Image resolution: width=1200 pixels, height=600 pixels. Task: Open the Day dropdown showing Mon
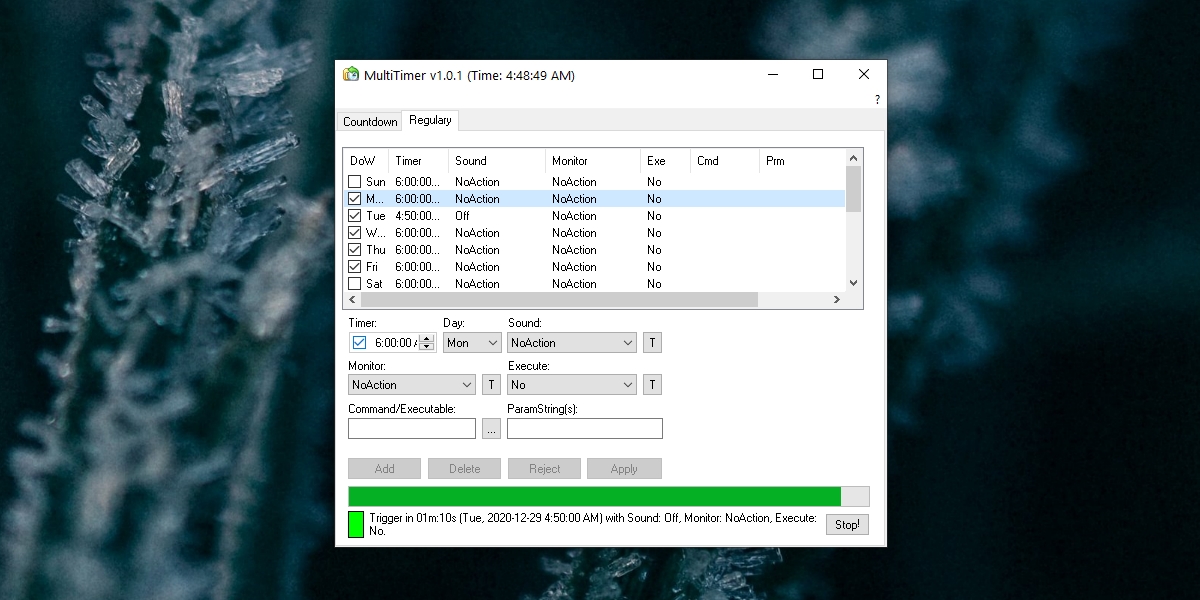point(472,343)
